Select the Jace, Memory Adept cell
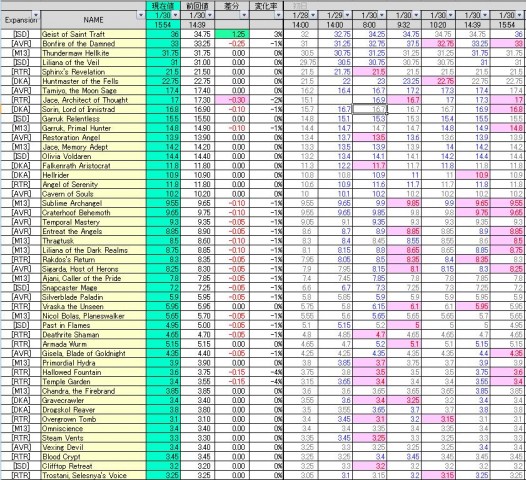 [93, 147]
